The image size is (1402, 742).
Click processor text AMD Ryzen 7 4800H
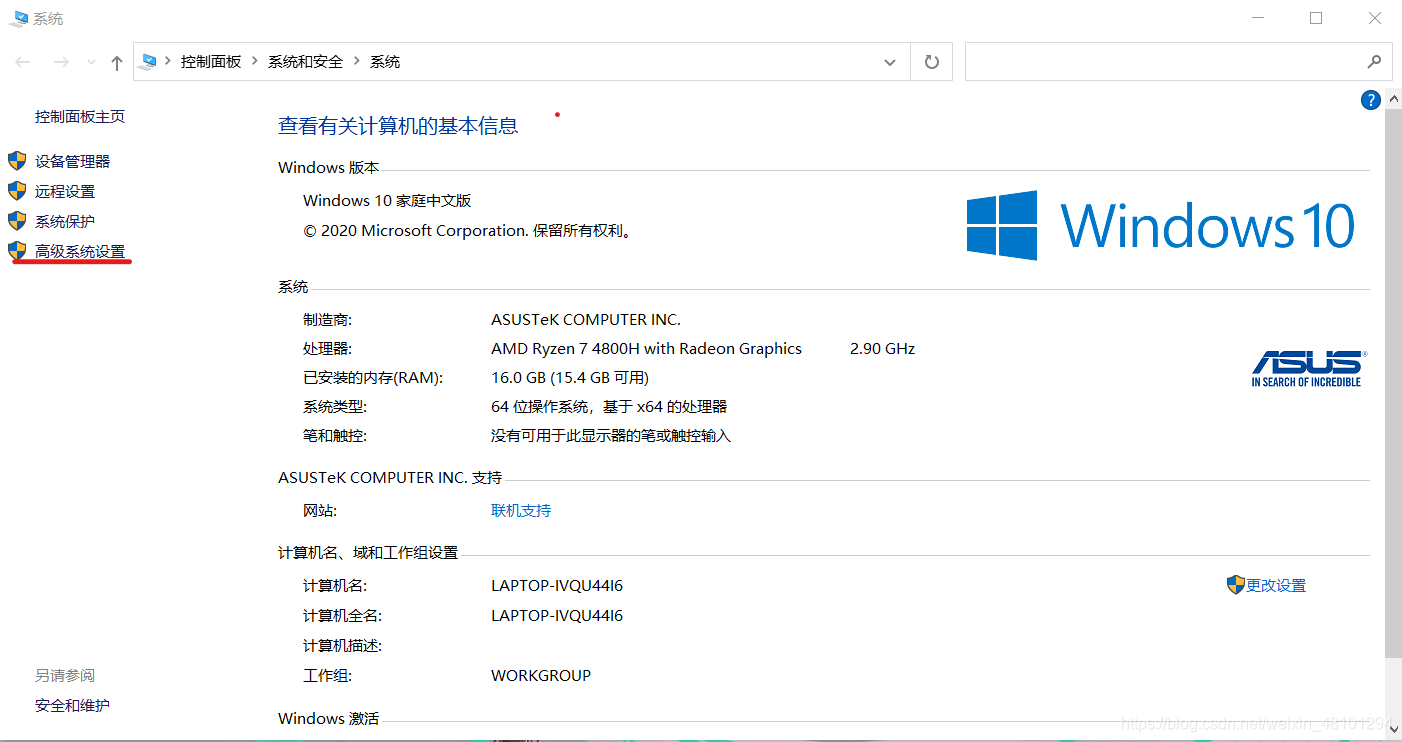[646, 349]
